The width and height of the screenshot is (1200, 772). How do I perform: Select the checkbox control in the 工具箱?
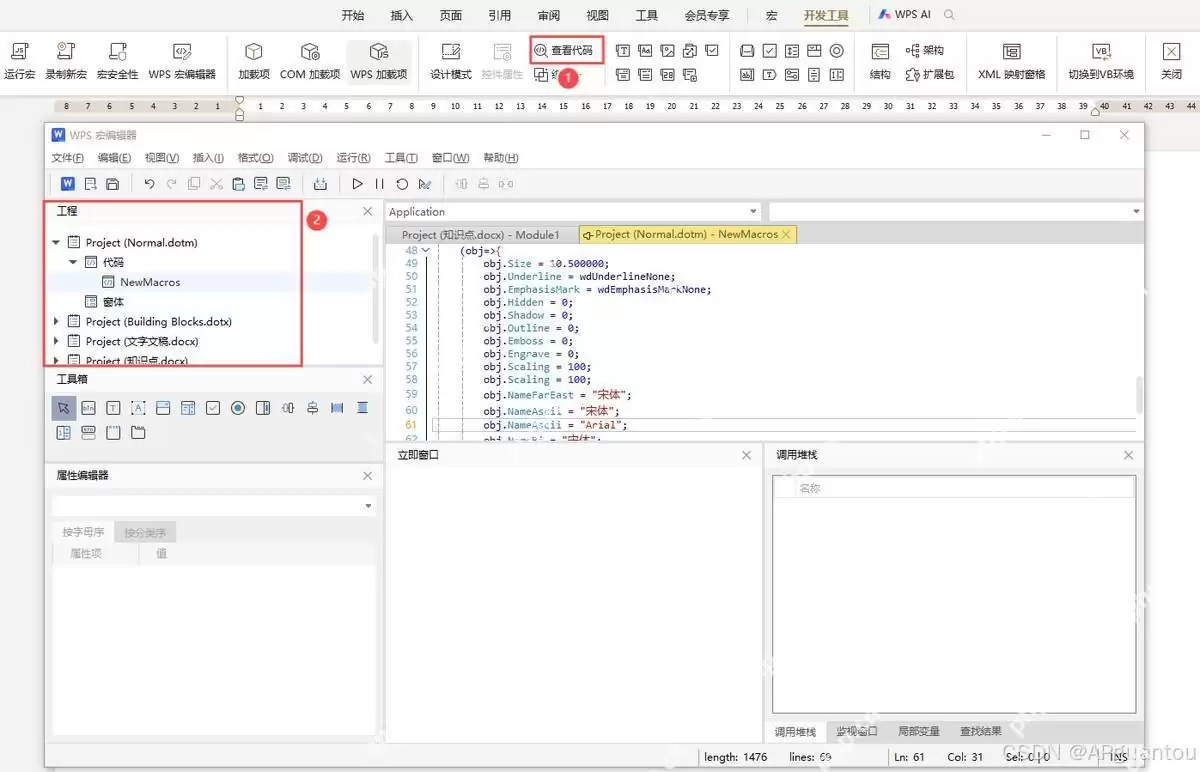point(213,408)
